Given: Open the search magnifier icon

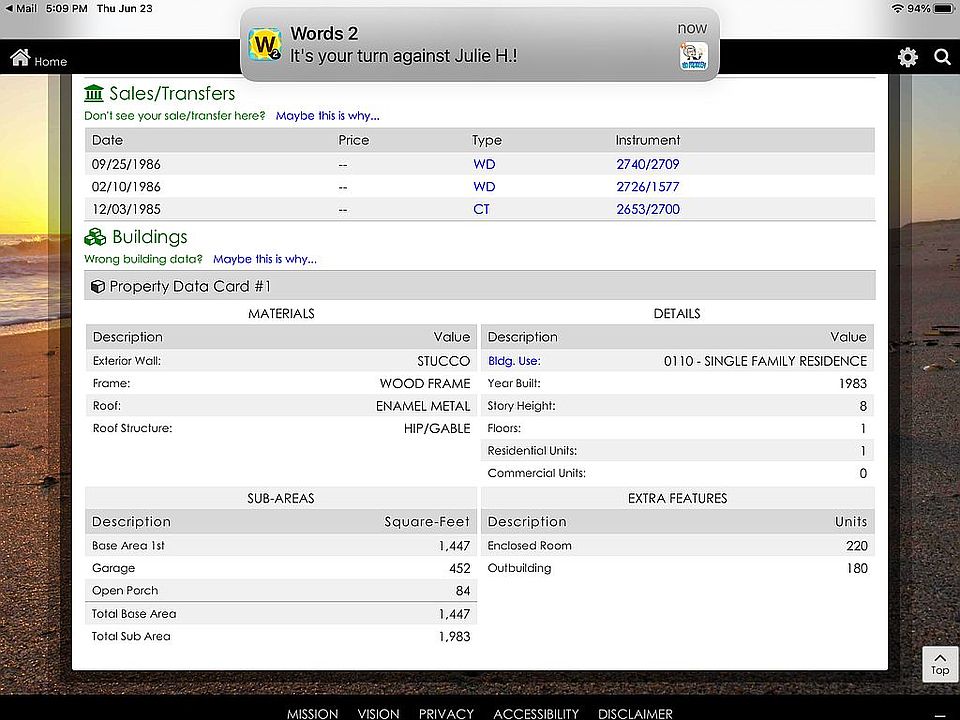Looking at the screenshot, I should tap(942, 58).
